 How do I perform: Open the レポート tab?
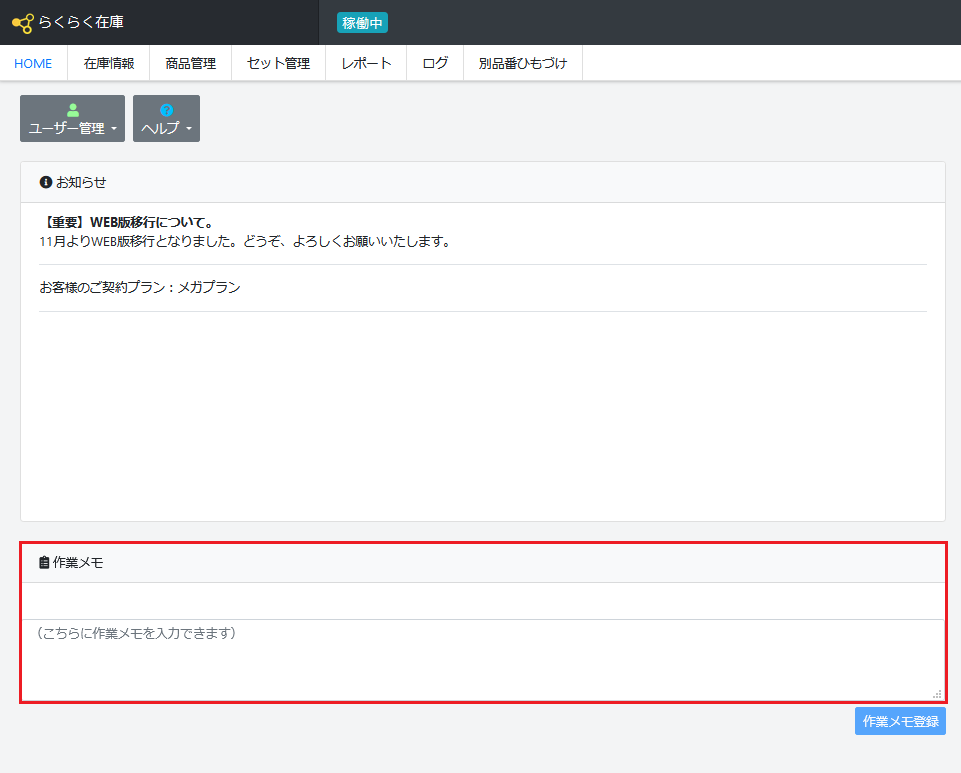click(366, 63)
